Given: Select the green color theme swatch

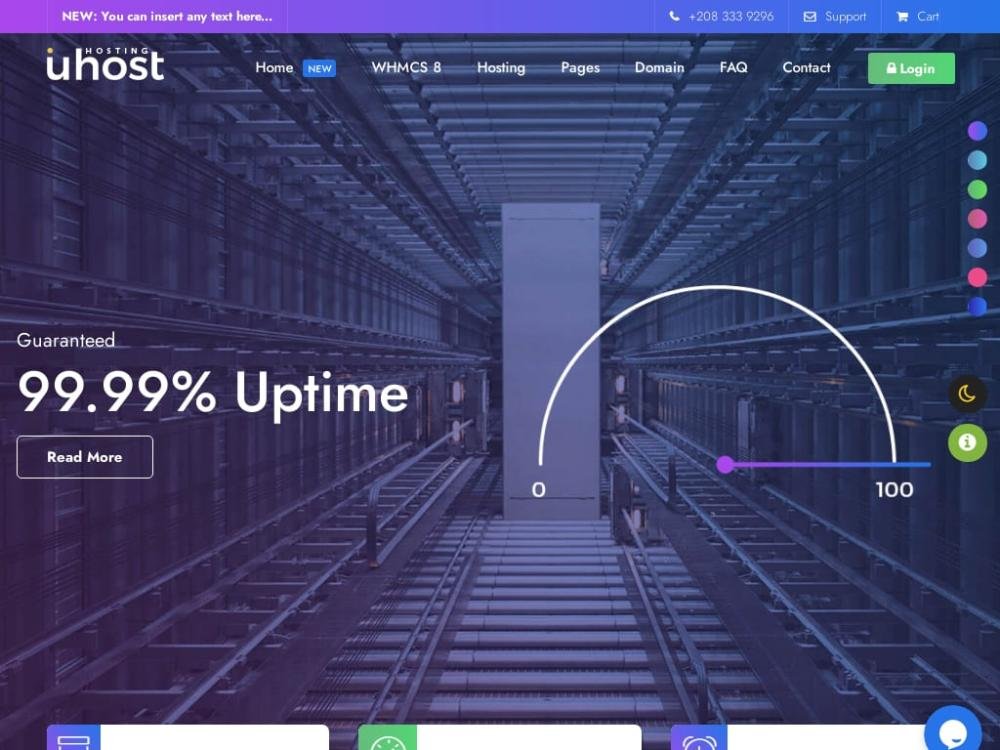Looking at the screenshot, I should (977, 189).
